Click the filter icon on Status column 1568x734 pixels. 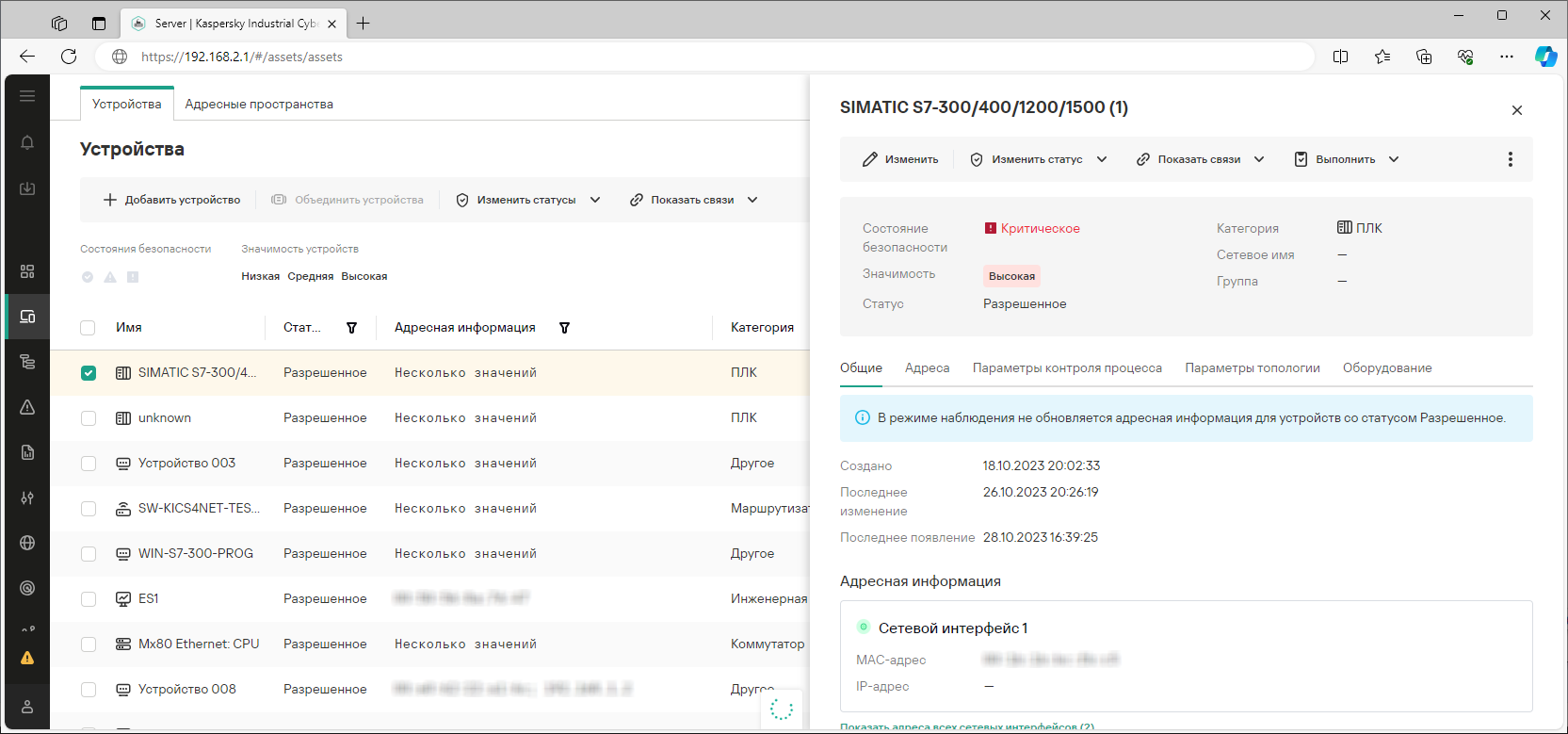351,328
